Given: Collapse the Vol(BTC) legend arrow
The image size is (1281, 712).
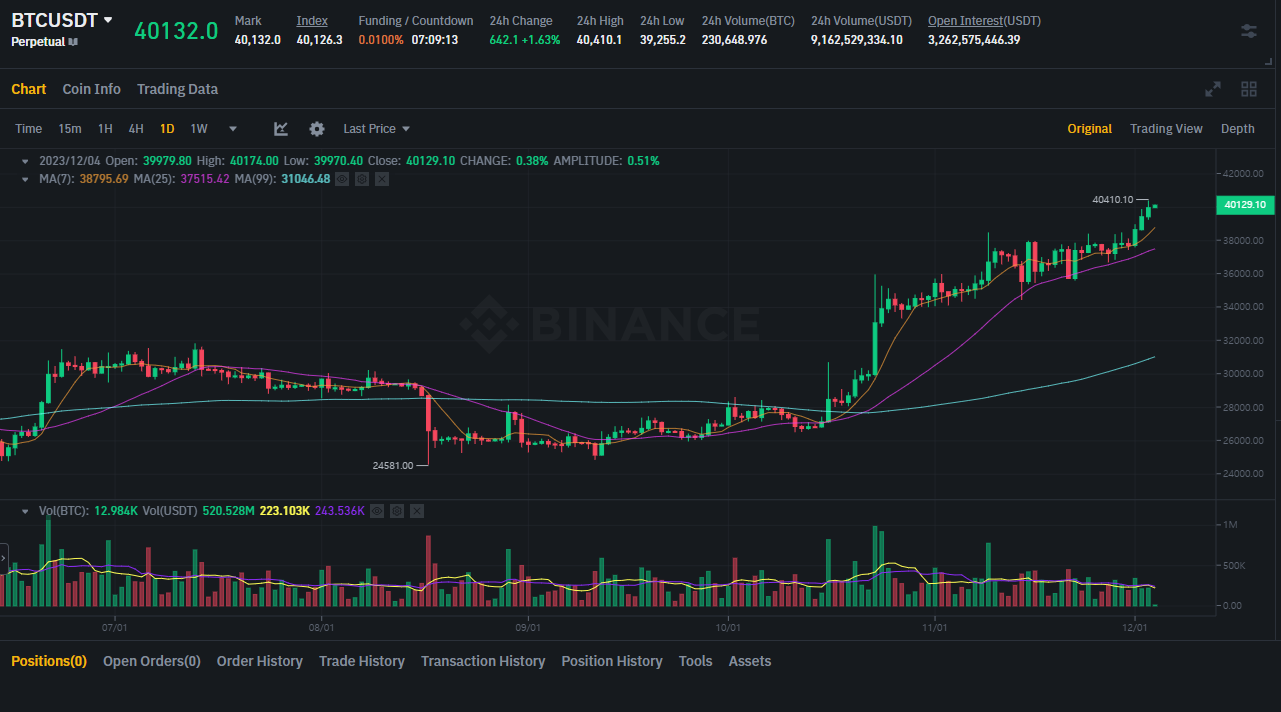Looking at the screenshot, I should click(x=26, y=511).
